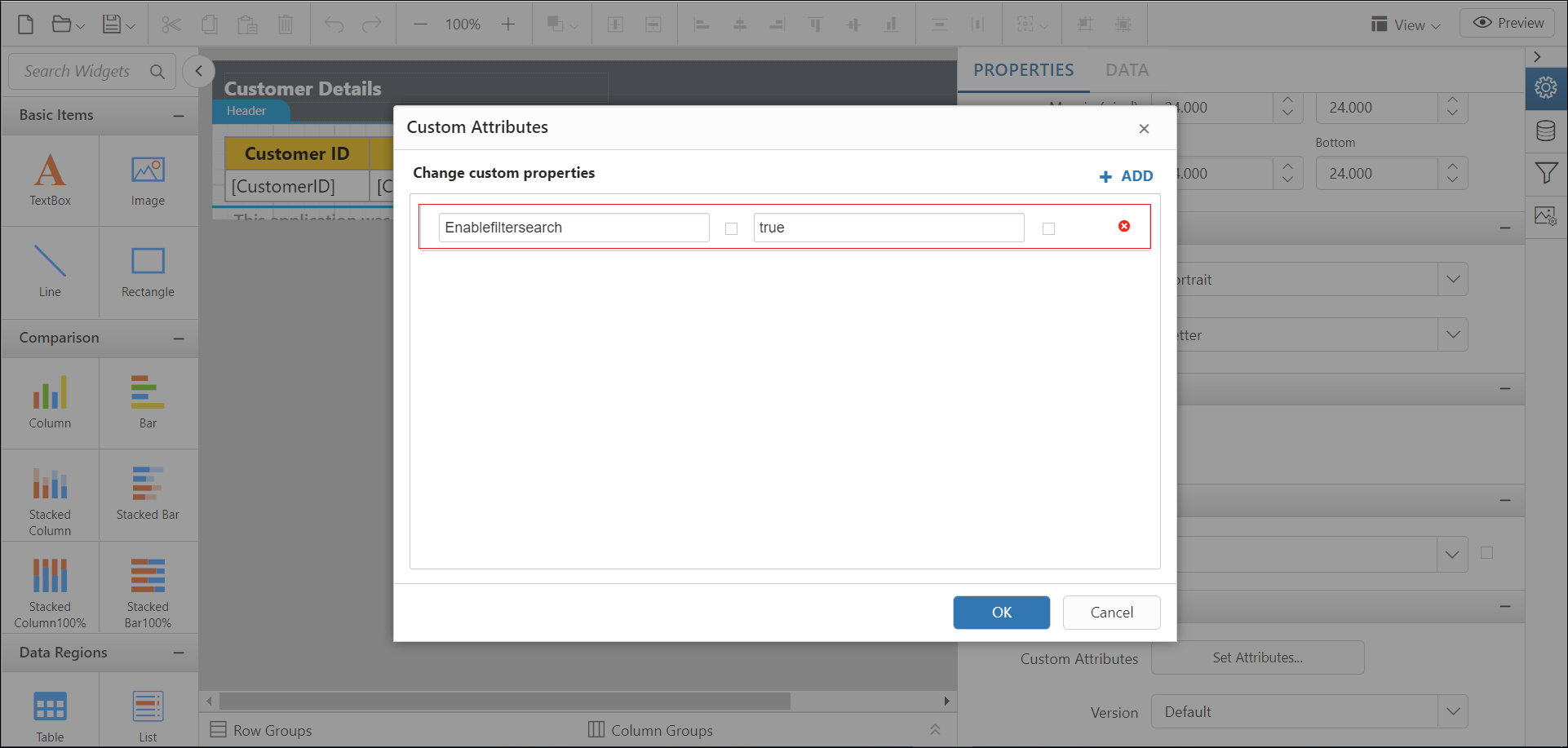Tick the checkbox beside the Enablefiltersearch name field

[731, 229]
